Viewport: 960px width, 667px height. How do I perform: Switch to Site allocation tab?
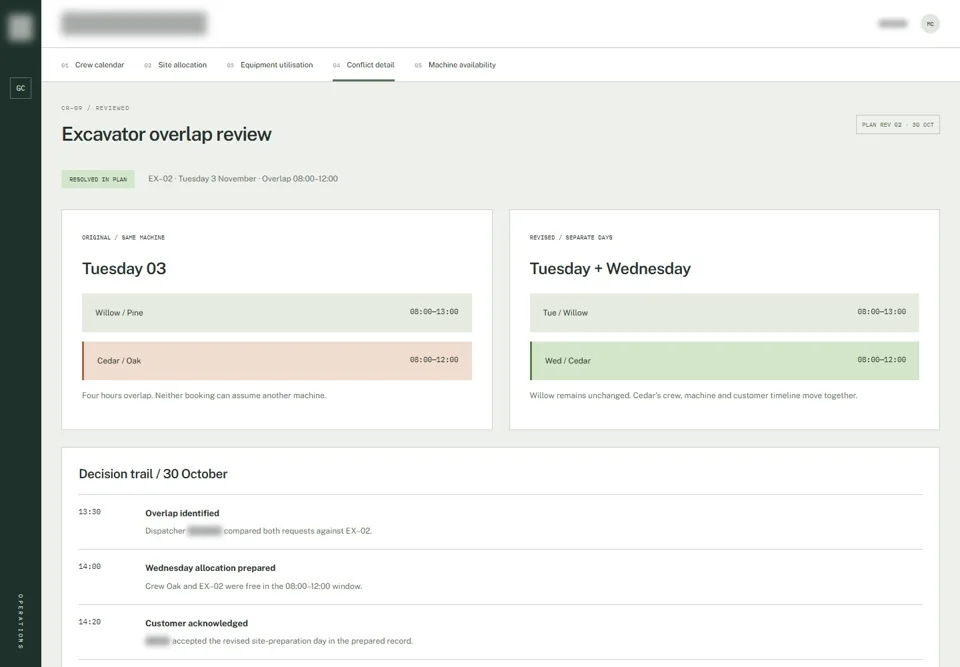[176, 65]
